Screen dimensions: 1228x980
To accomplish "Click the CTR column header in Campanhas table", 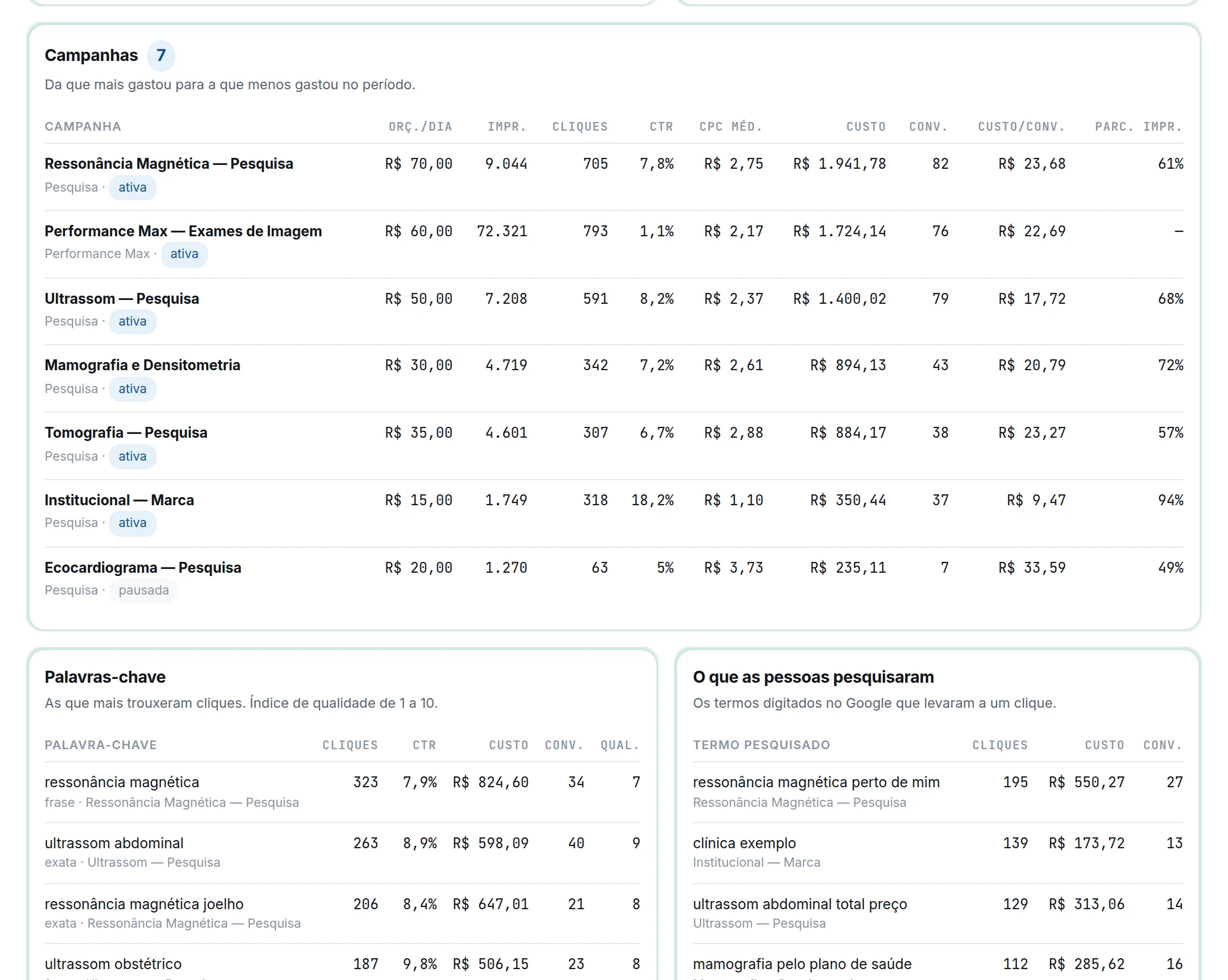I will (661, 126).
